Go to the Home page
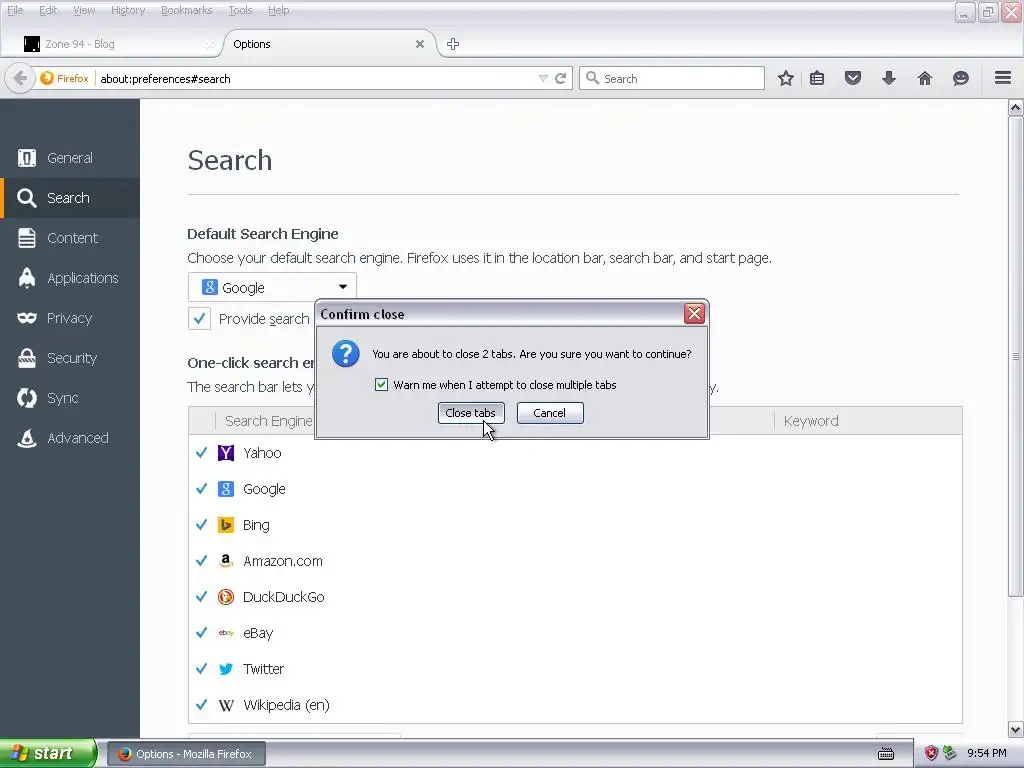Image resolution: width=1024 pixels, height=768 pixels. (925, 78)
